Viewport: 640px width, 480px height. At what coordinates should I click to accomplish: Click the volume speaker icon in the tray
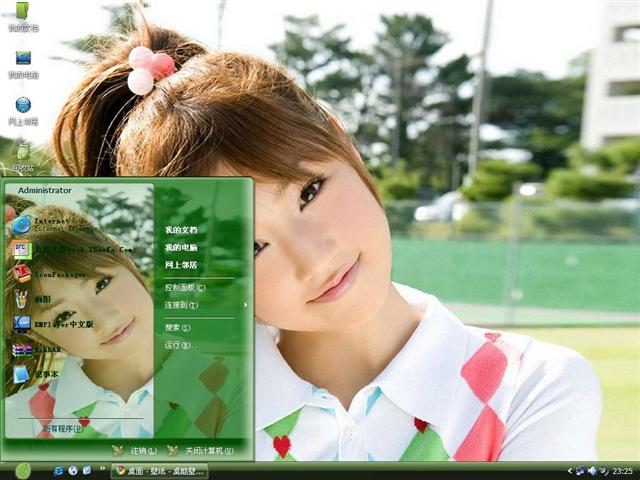592,471
